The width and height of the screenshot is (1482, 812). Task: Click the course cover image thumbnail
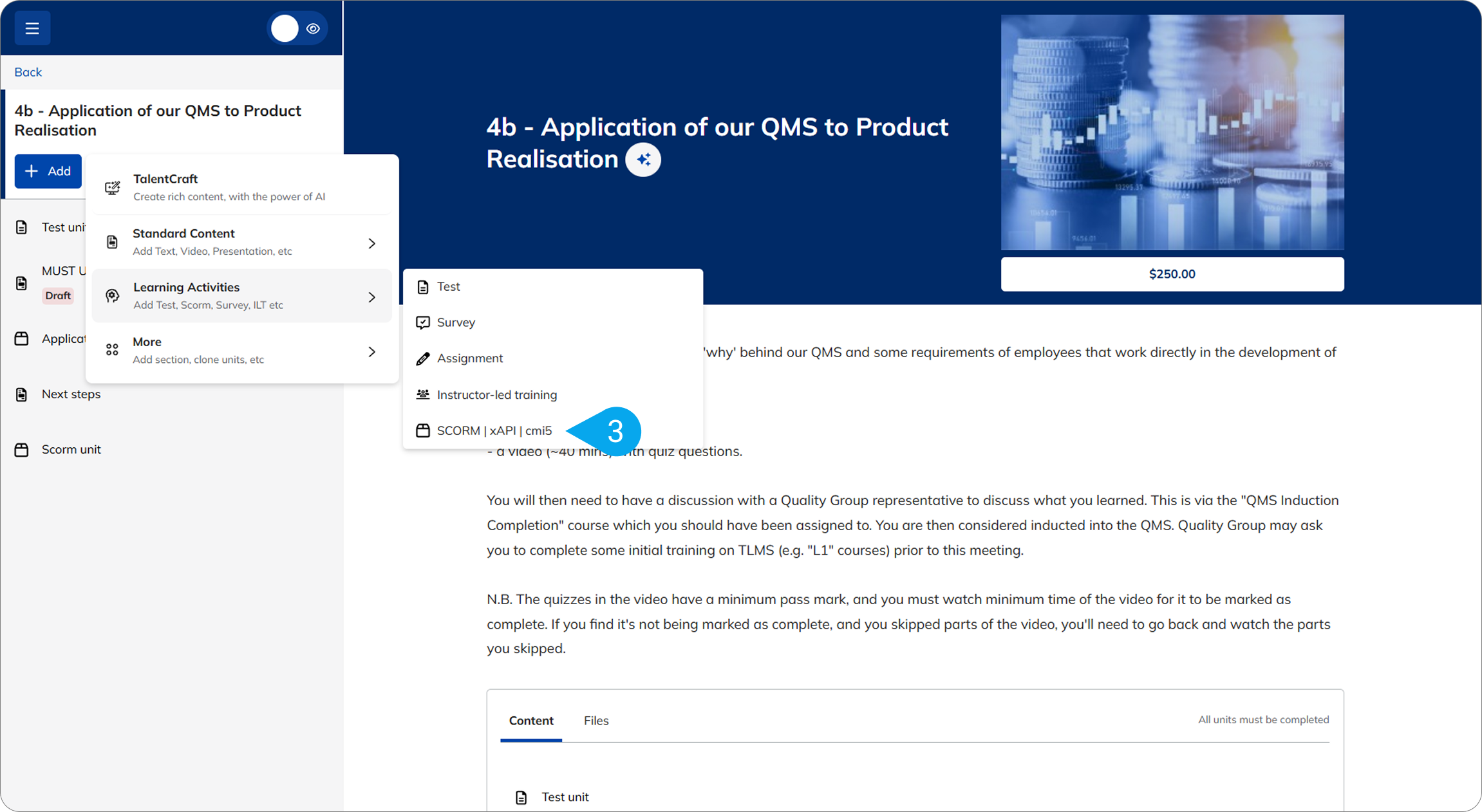pos(1172,132)
